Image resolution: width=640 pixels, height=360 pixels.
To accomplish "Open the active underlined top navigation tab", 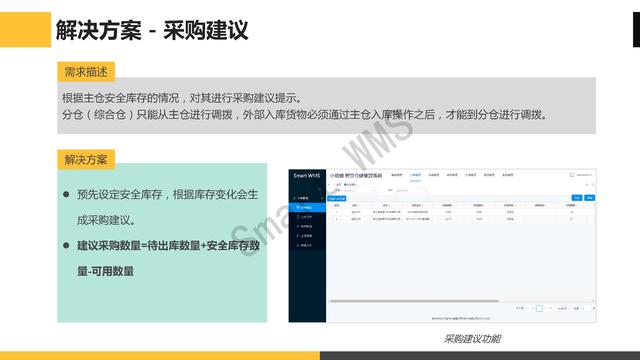I will [415, 176].
